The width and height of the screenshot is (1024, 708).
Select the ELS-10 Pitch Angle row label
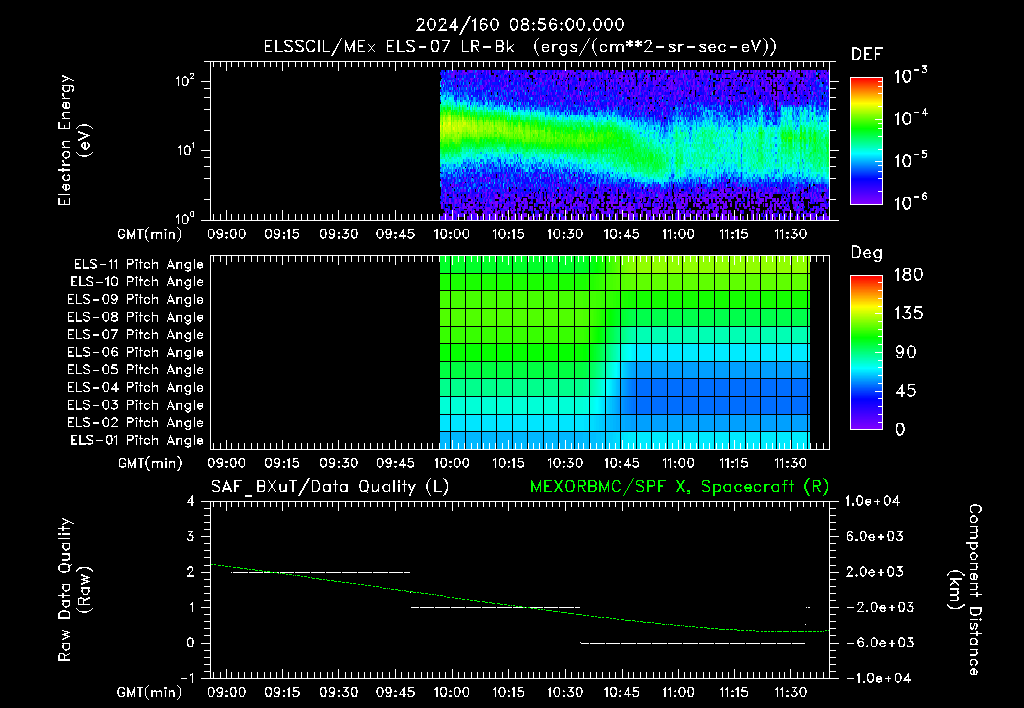point(136,282)
